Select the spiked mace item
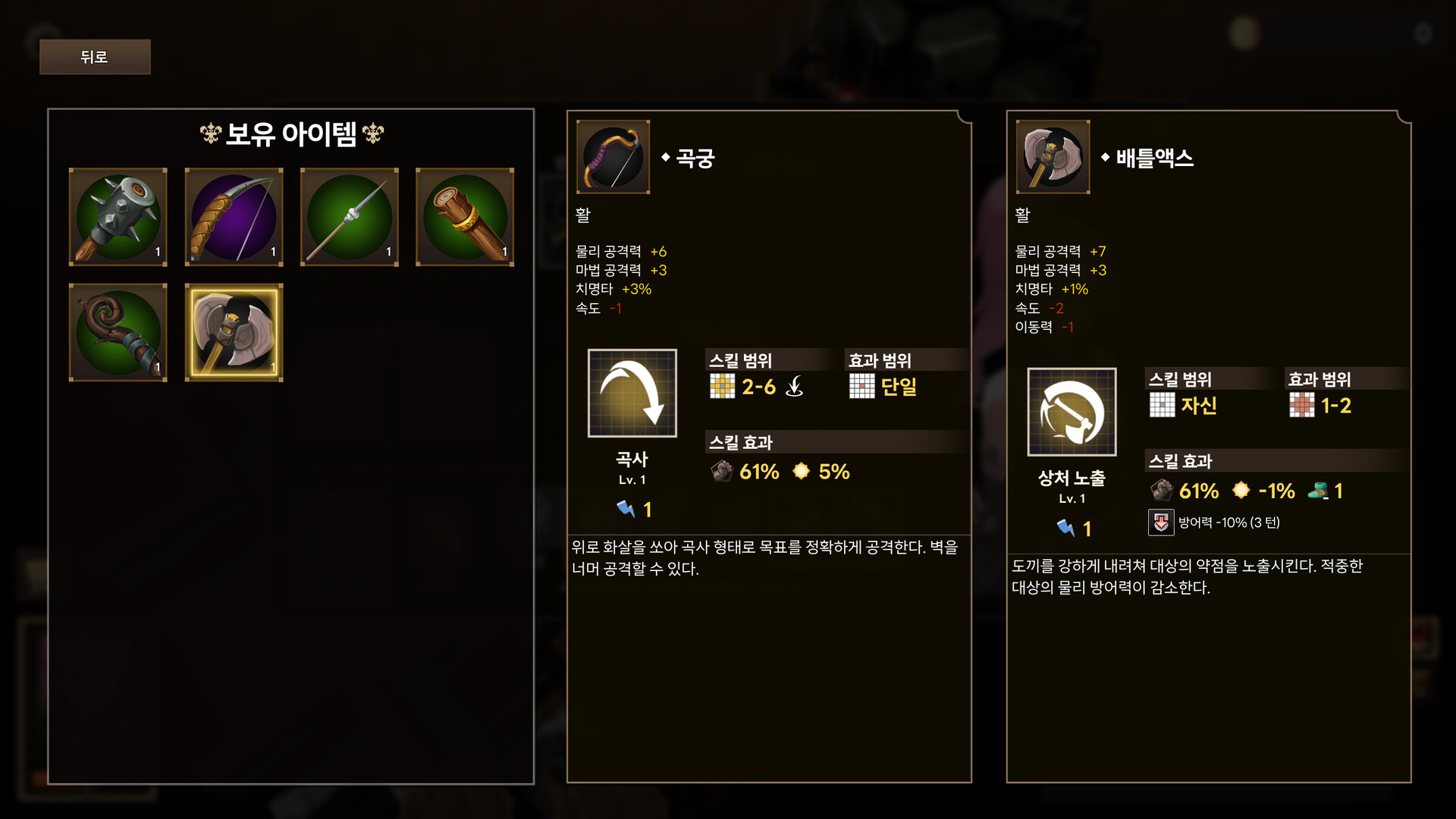The image size is (1456, 819). click(118, 217)
